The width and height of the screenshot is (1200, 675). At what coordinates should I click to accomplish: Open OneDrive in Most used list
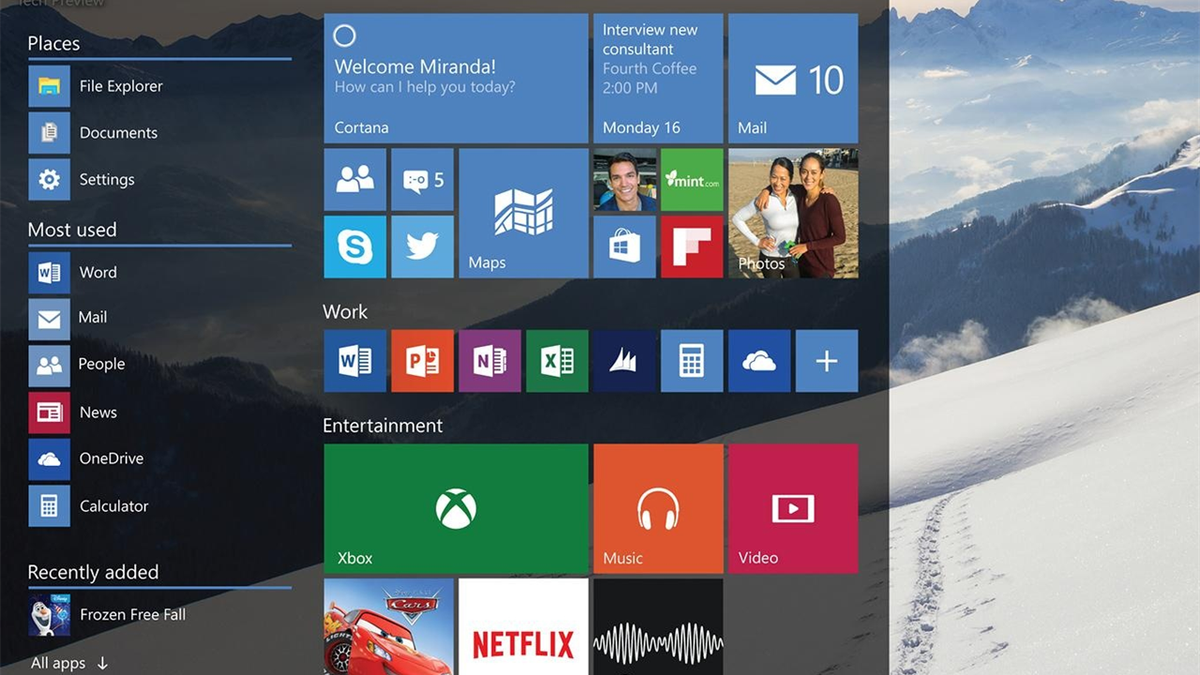tap(86, 459)
